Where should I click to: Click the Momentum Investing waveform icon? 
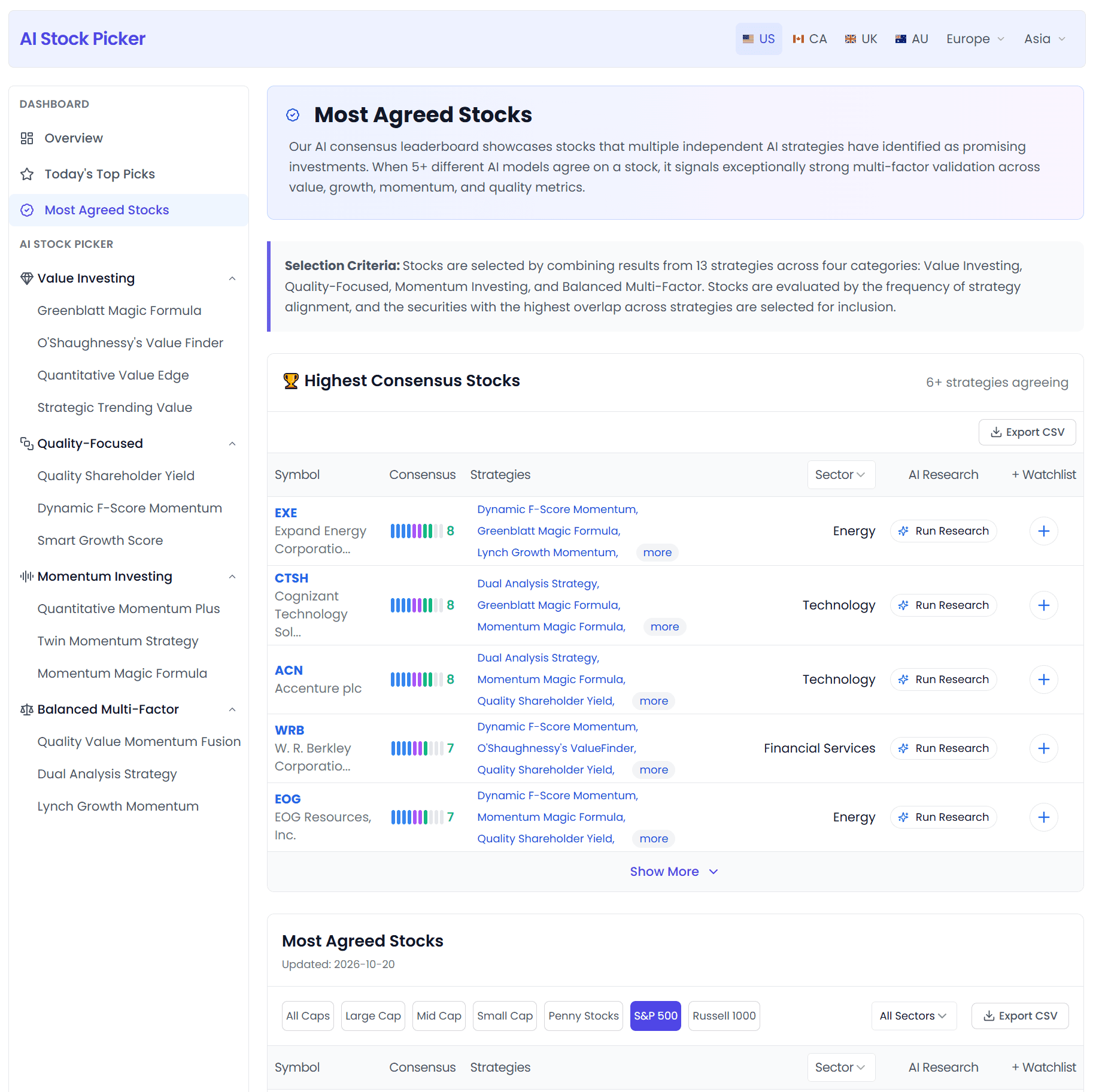click(27, 577)
